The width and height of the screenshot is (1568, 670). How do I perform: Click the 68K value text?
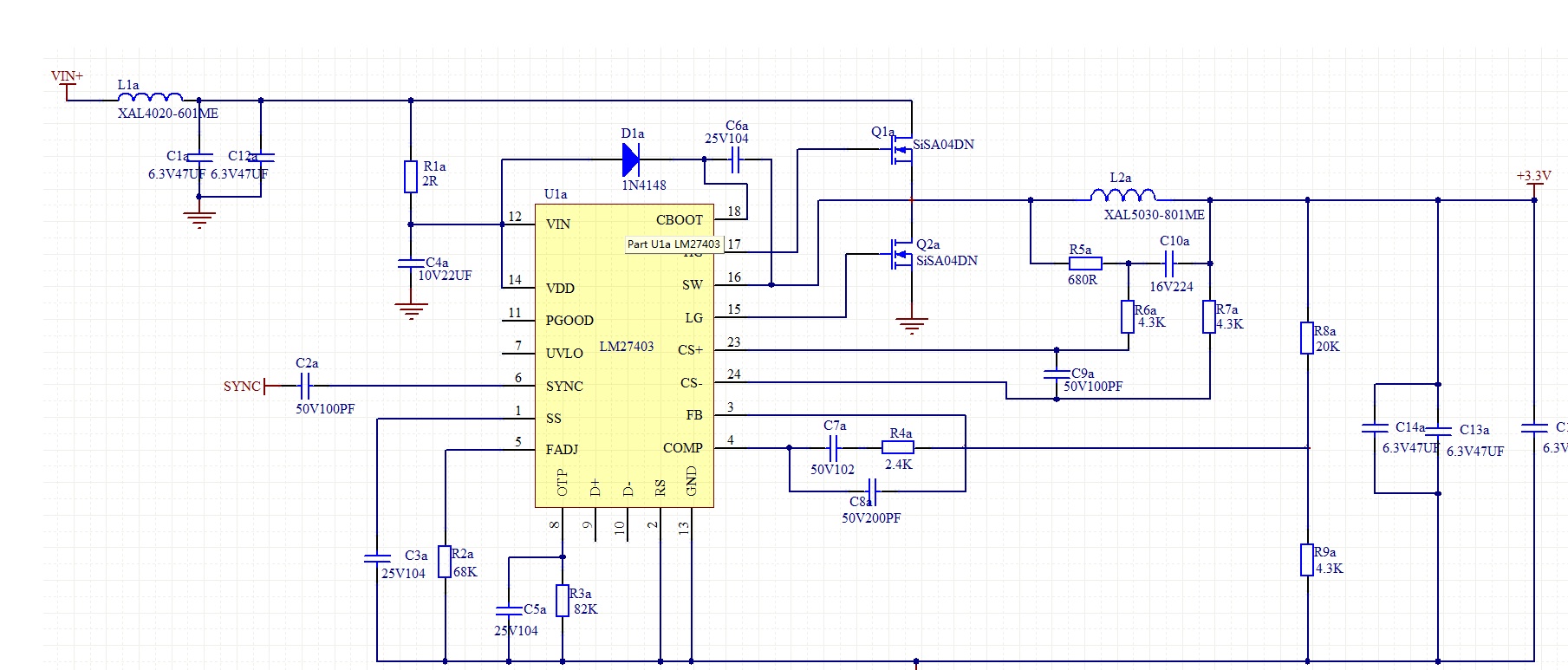tap(465, 572)
